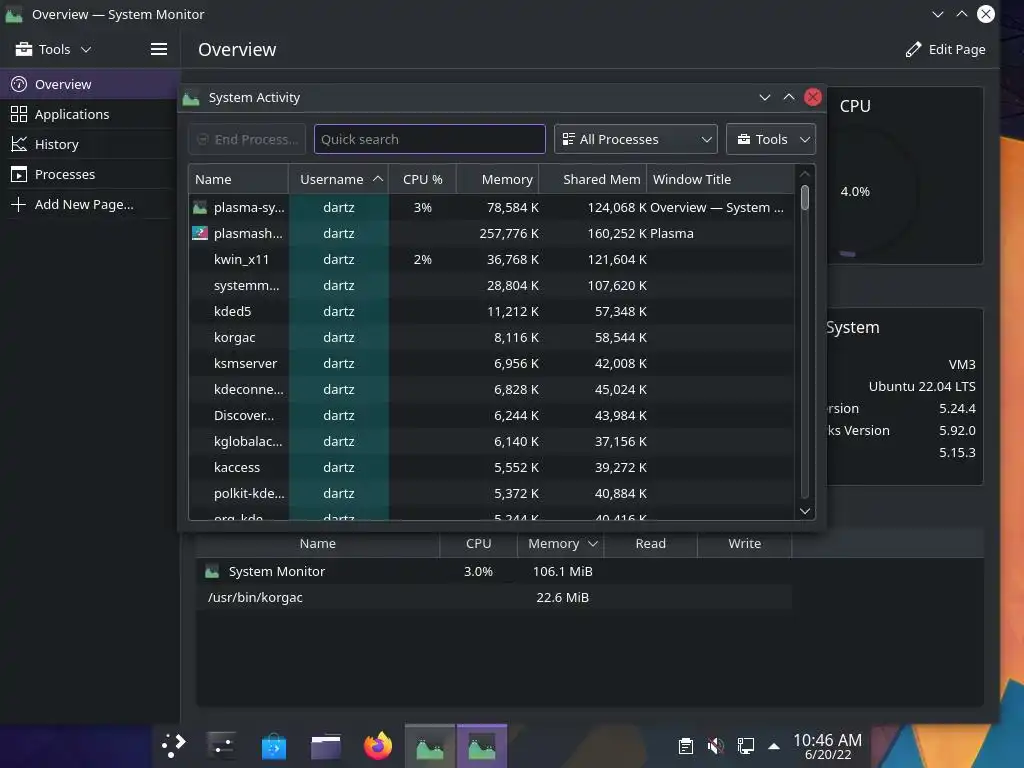This screenshot has height=768, width=1024.
Task: Click the scroll up arrow of process list
Action: (x=805, y=174)
